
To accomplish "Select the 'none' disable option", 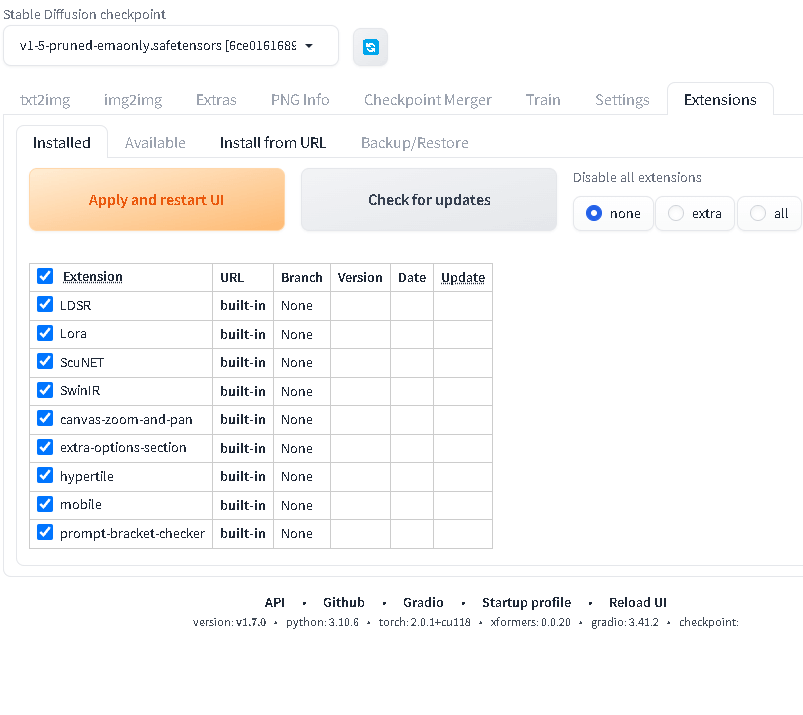I will [x=613, y=214].
